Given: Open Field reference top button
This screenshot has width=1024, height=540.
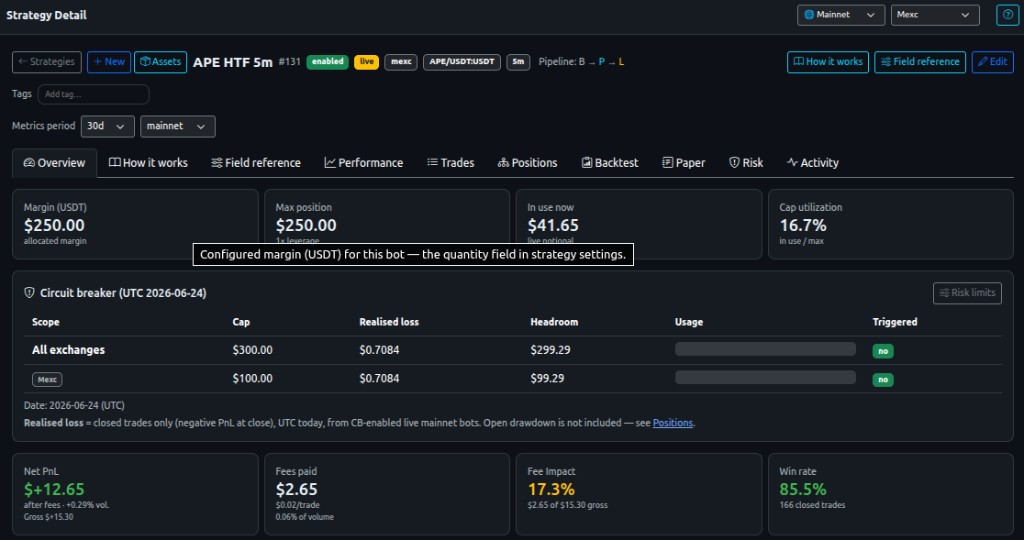Looking at the screenshot, I should pos(920,62).
